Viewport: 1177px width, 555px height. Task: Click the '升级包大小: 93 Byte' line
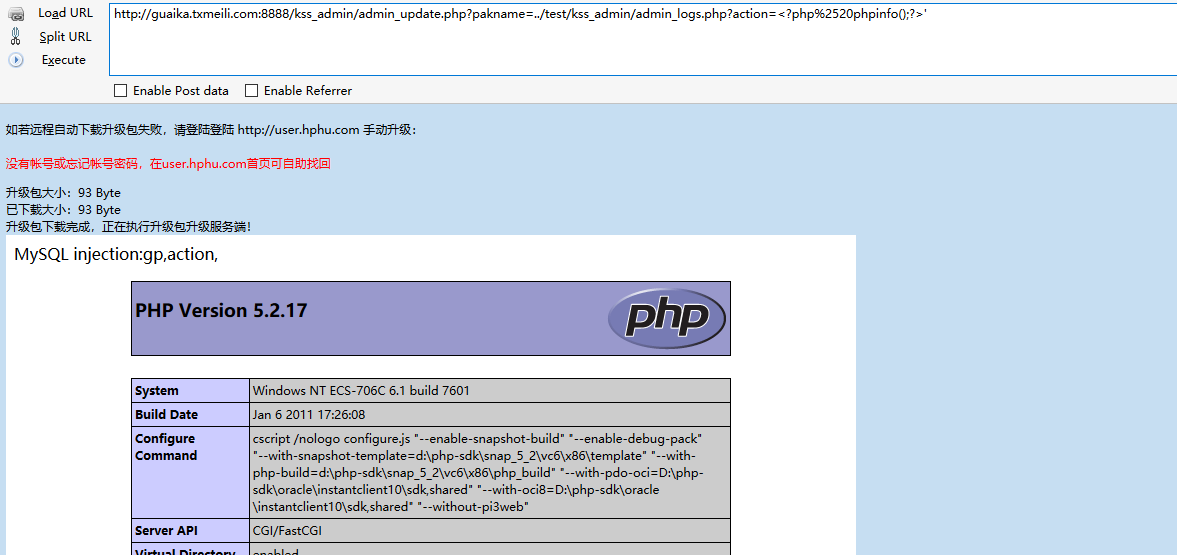63,193
